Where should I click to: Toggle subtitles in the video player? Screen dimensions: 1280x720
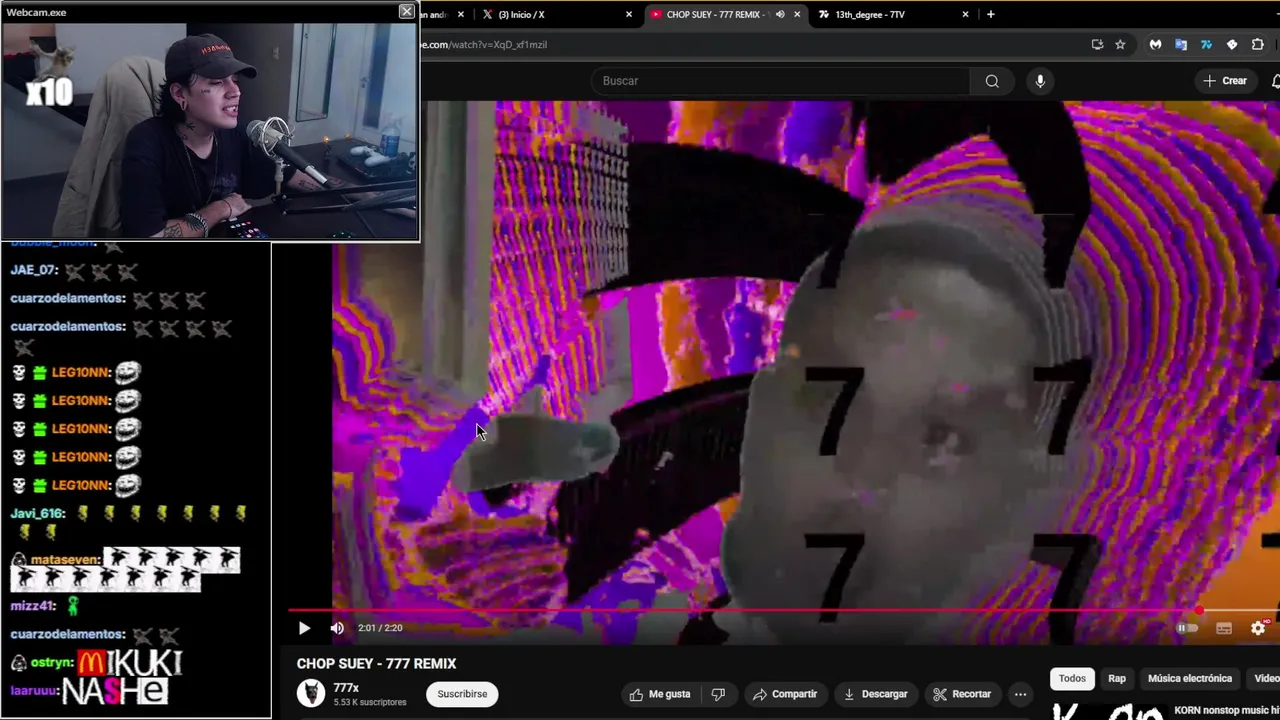[1224, 628]
